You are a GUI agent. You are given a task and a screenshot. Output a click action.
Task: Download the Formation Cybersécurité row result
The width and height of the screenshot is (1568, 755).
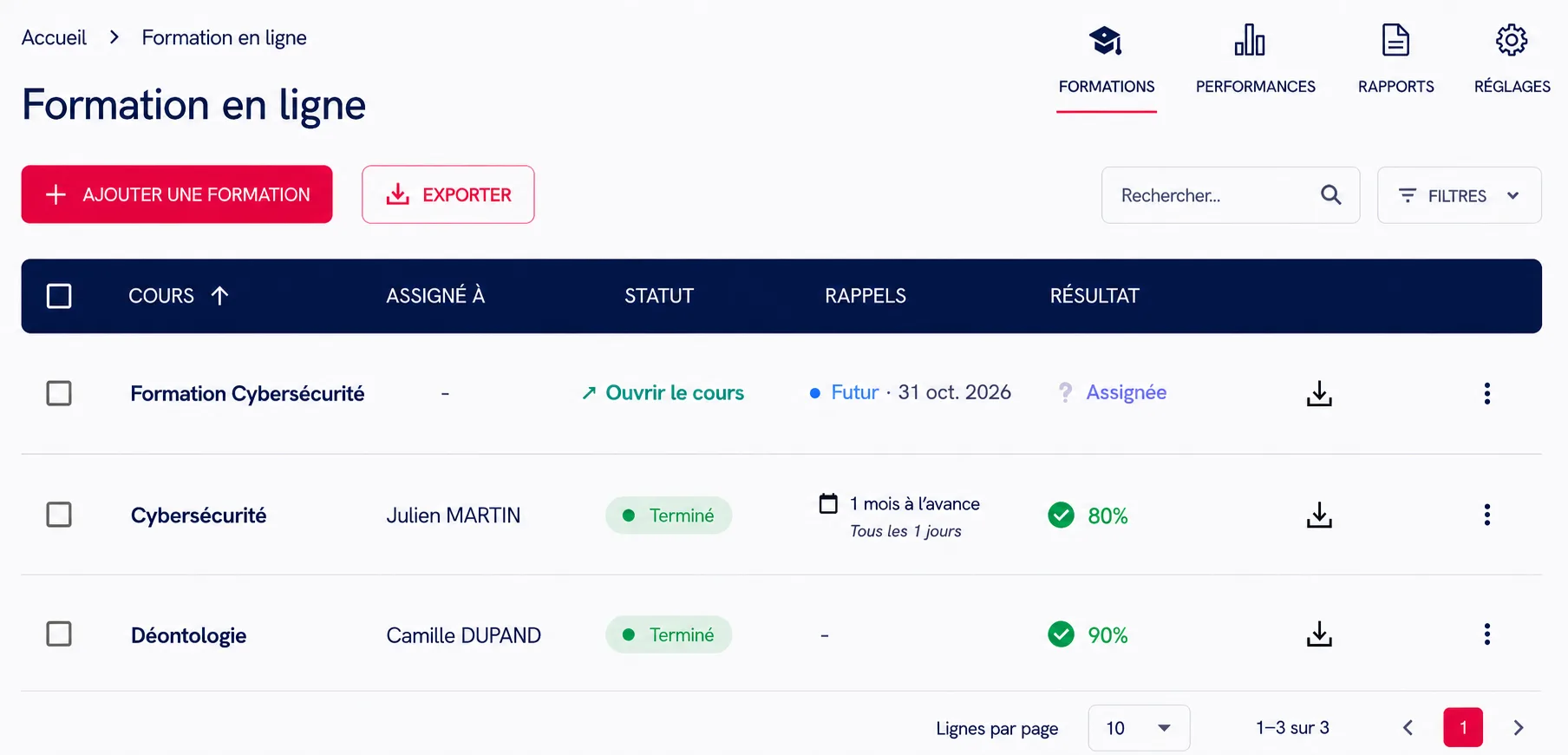click(1319, 393)
